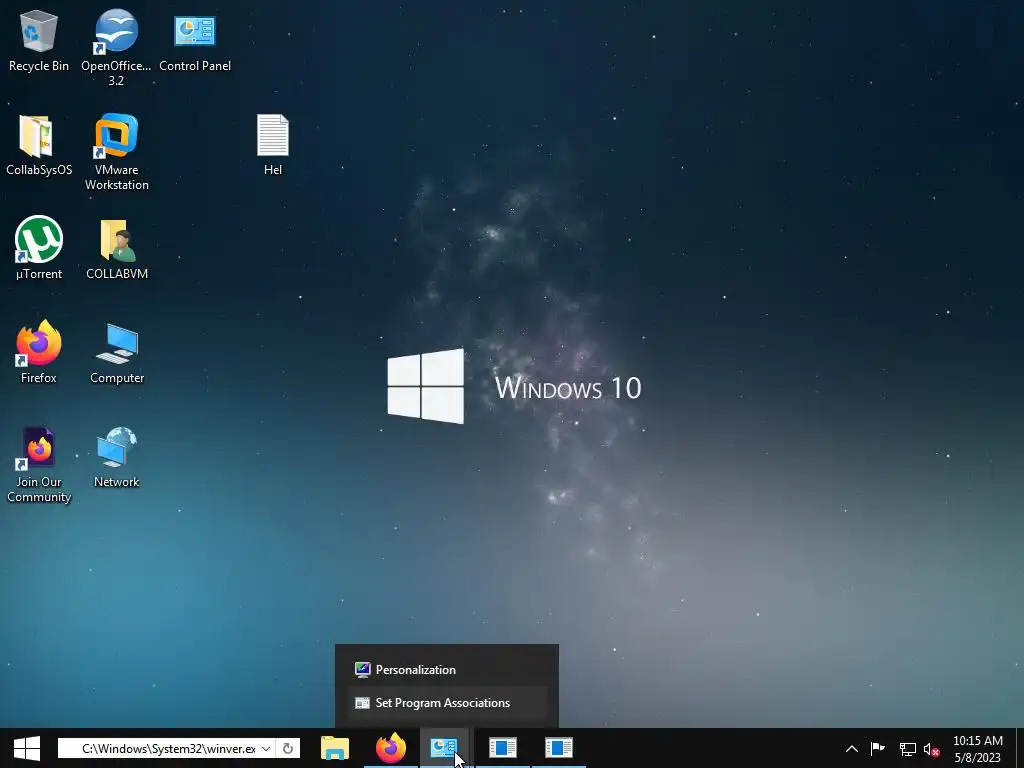Switch to Firefox in the taskbar
This screenshot has height=768, width=1024.
(391, 748)
